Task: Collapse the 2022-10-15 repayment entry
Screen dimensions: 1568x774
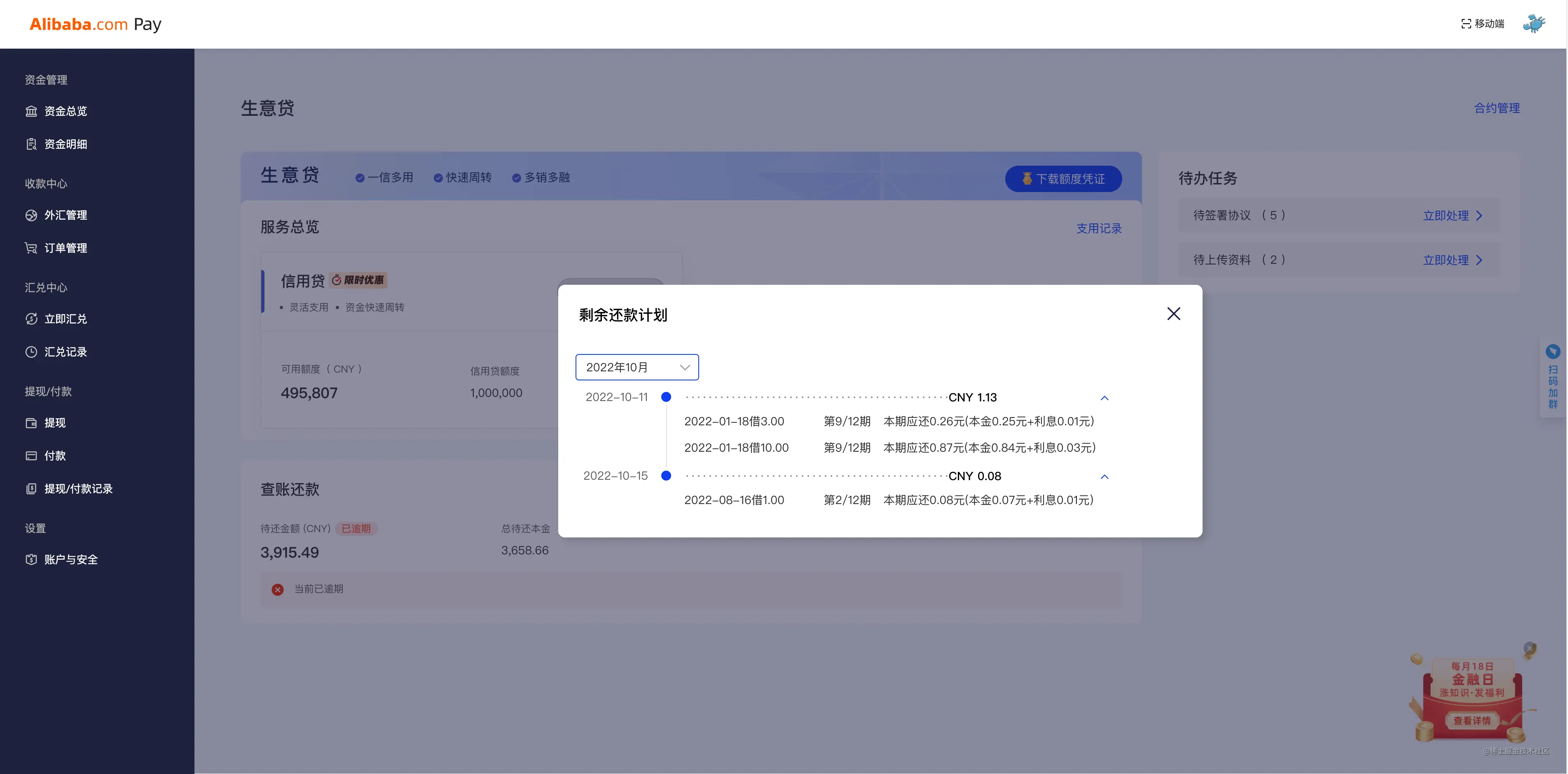Action: point(1104,476)
